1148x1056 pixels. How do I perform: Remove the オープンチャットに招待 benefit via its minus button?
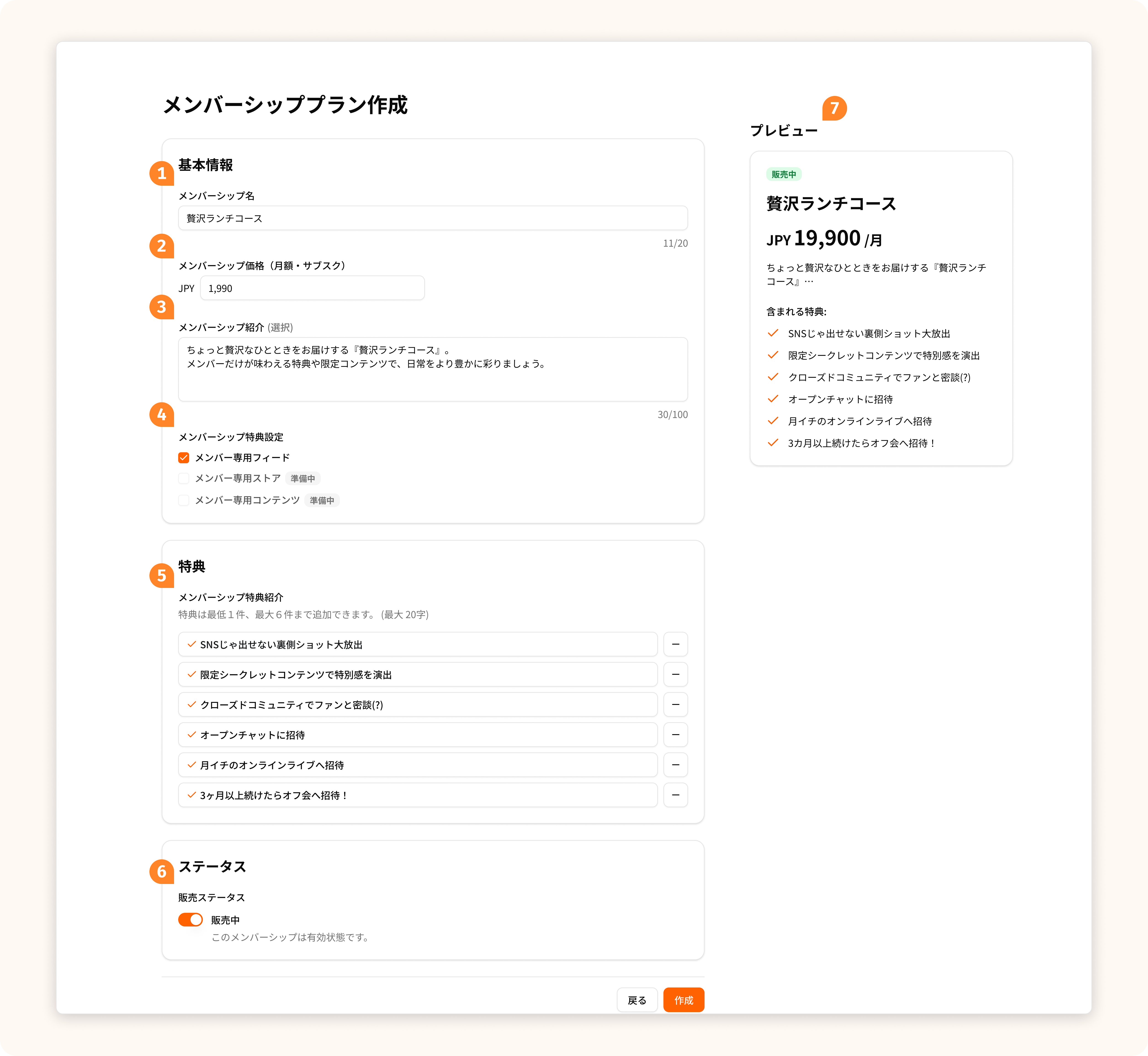675,735
